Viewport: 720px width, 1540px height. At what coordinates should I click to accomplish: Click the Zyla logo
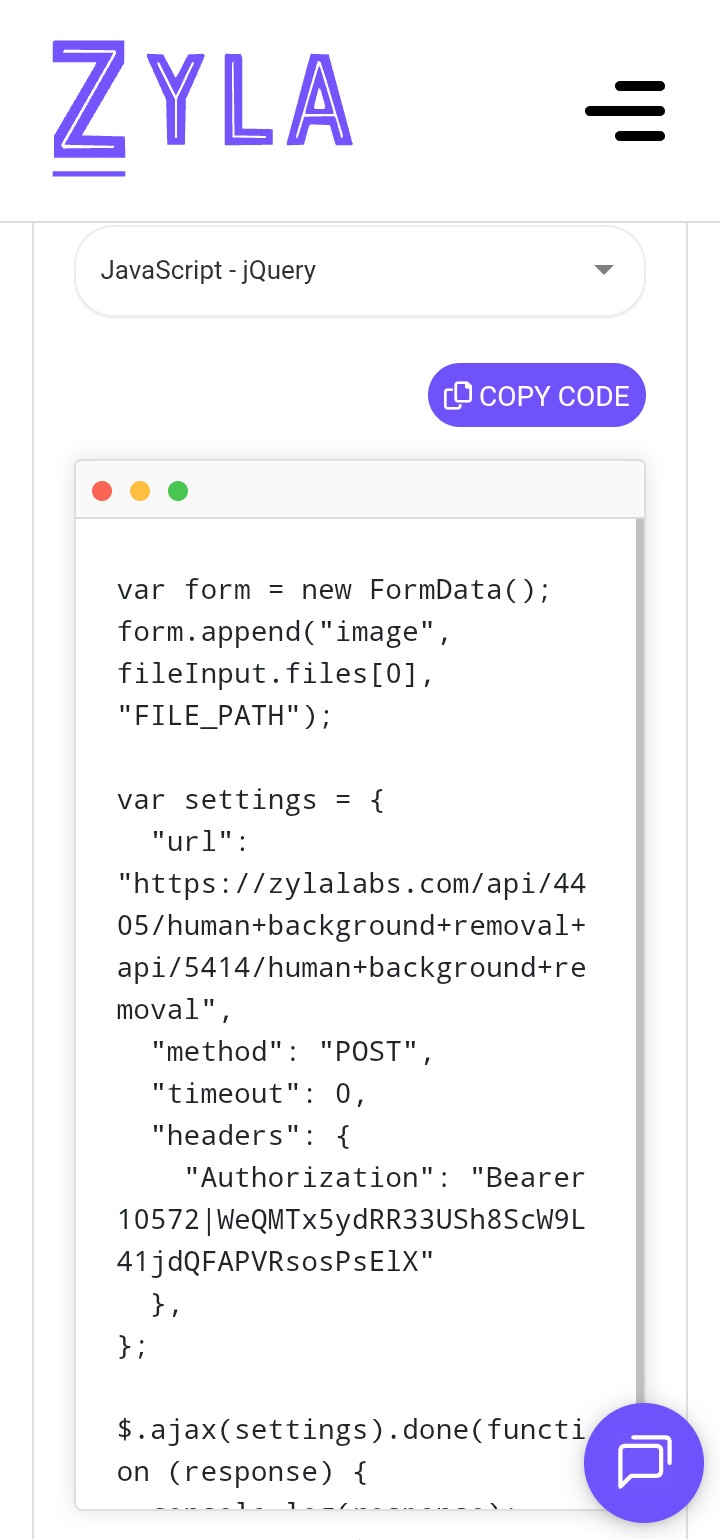(202, 108)
